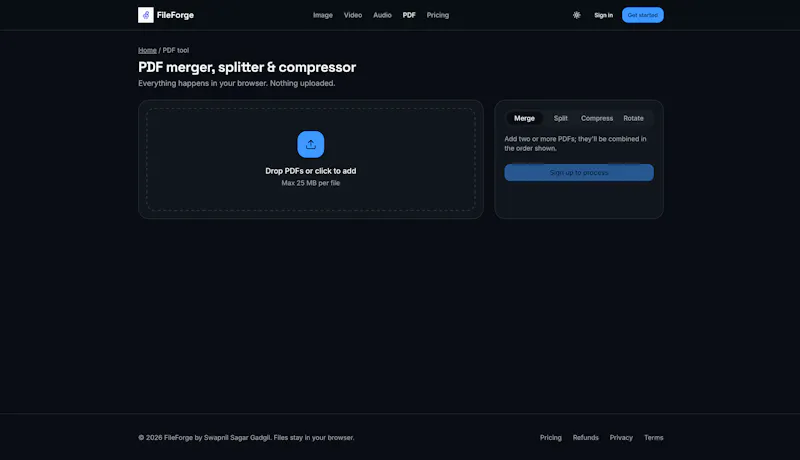Open the Refunds footer link
This screenshot has width=800, height=460.
585,438
